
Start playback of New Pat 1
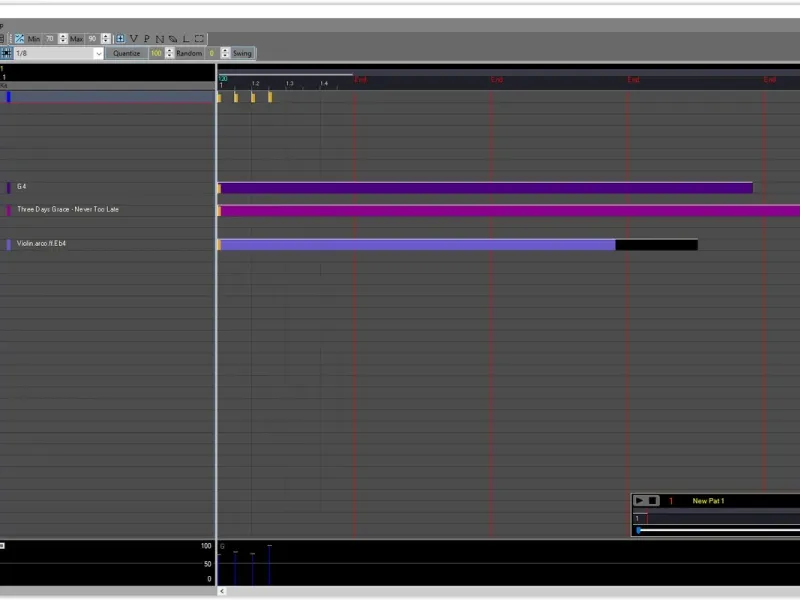[639, 501]
